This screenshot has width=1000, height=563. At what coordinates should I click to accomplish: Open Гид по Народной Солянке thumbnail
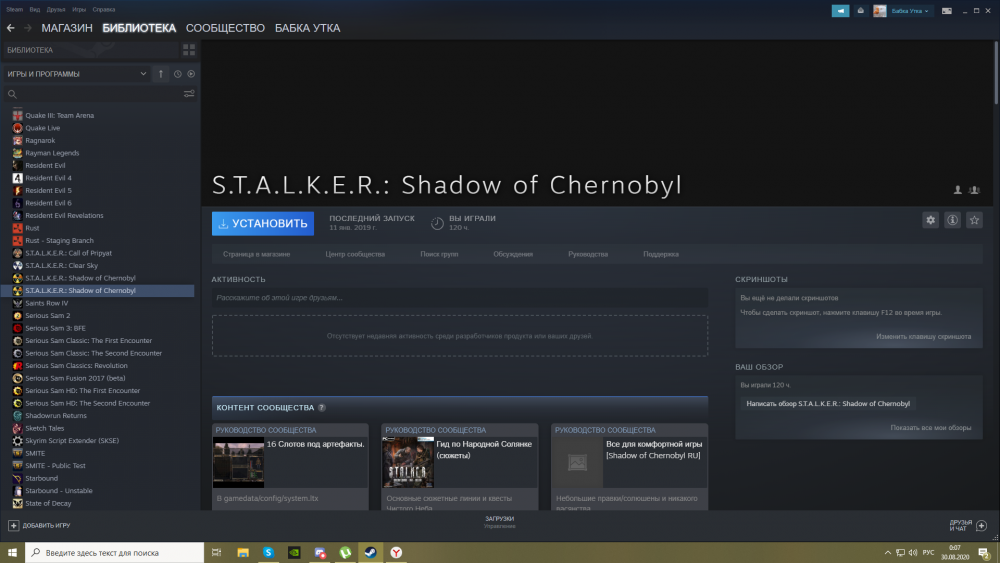point(408,462)
